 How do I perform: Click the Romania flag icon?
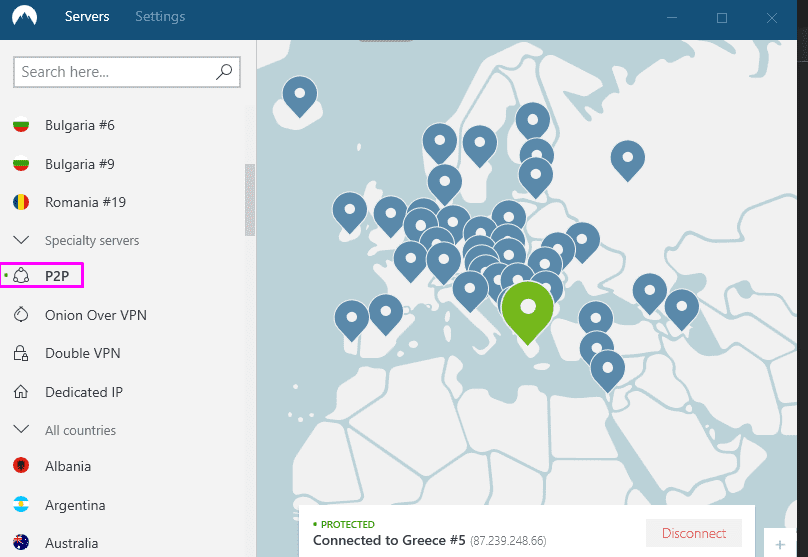click(x=21, y=202)
